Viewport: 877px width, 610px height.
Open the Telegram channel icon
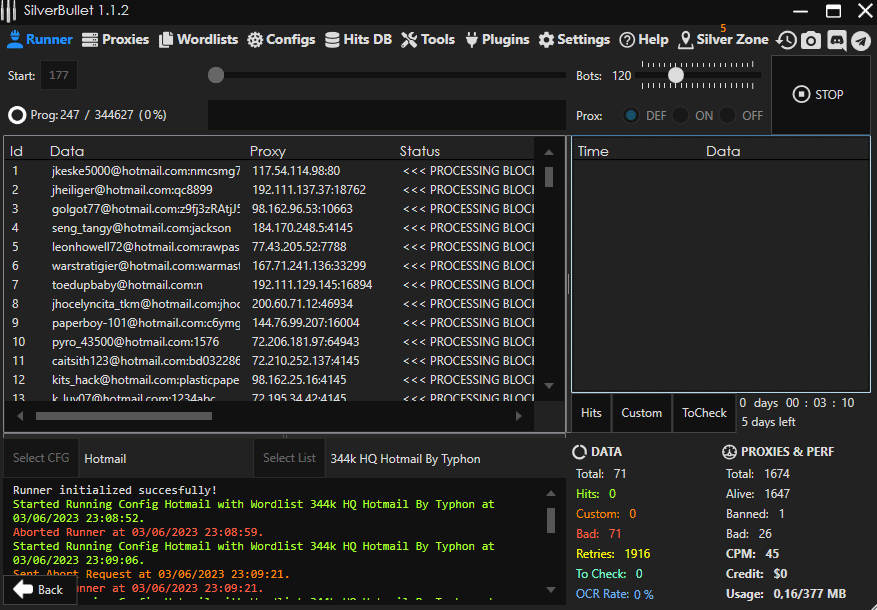[x=860, y=41]
